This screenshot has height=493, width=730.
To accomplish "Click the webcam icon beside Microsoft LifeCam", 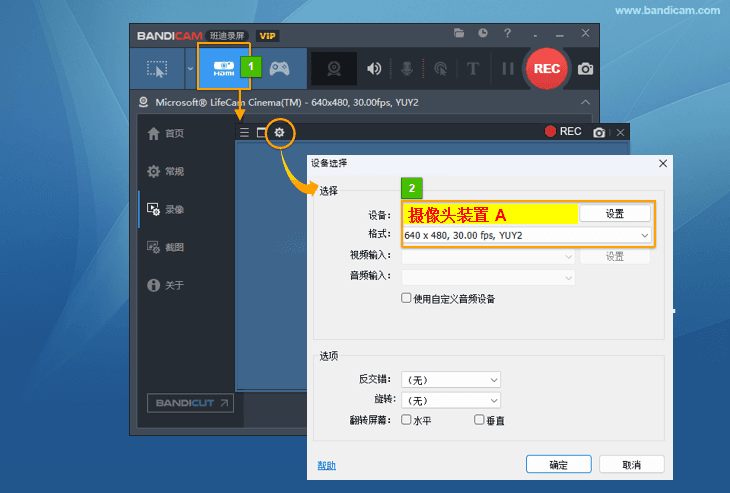I will click(x=143, y=102).
